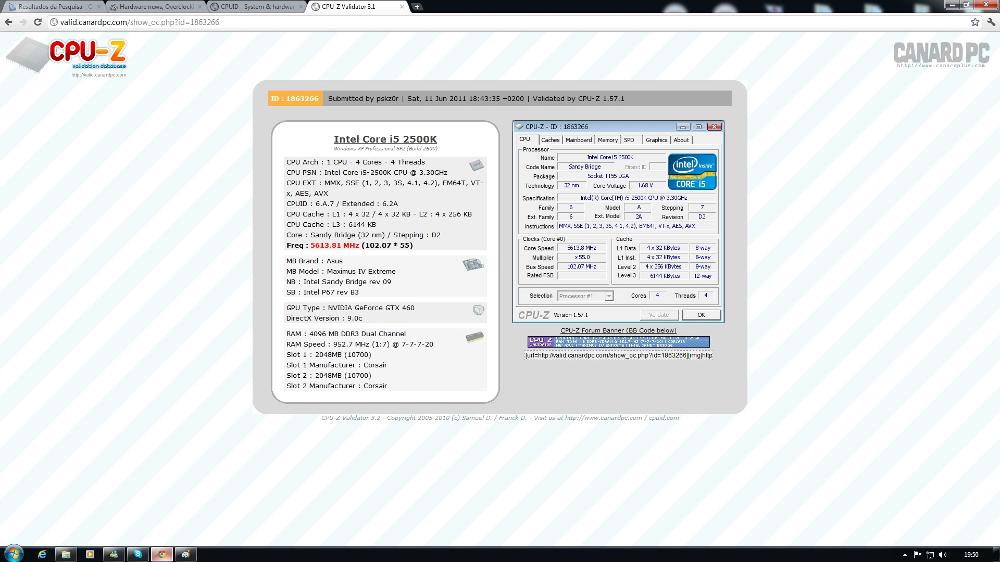
Task: Click the Multiplier x55.0 value field
Action: pos(582,257)
